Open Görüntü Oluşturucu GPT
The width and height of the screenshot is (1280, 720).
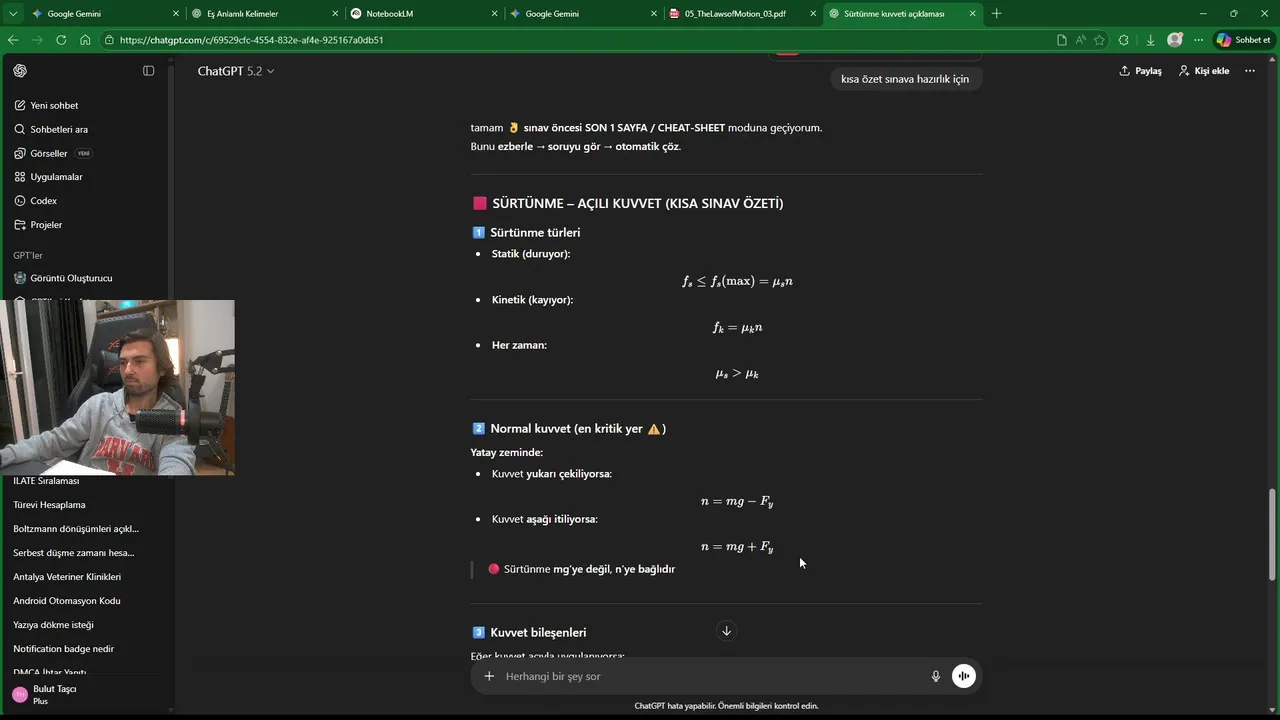[71, 278]
